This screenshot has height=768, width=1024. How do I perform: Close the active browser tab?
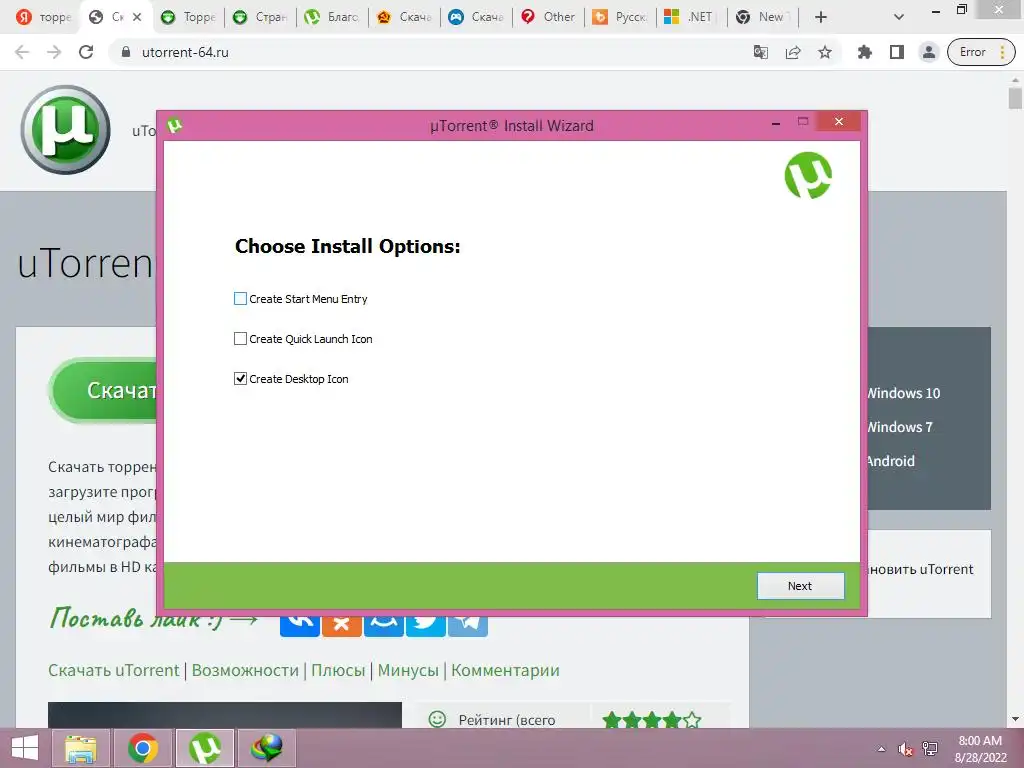[x=137, y=17]
